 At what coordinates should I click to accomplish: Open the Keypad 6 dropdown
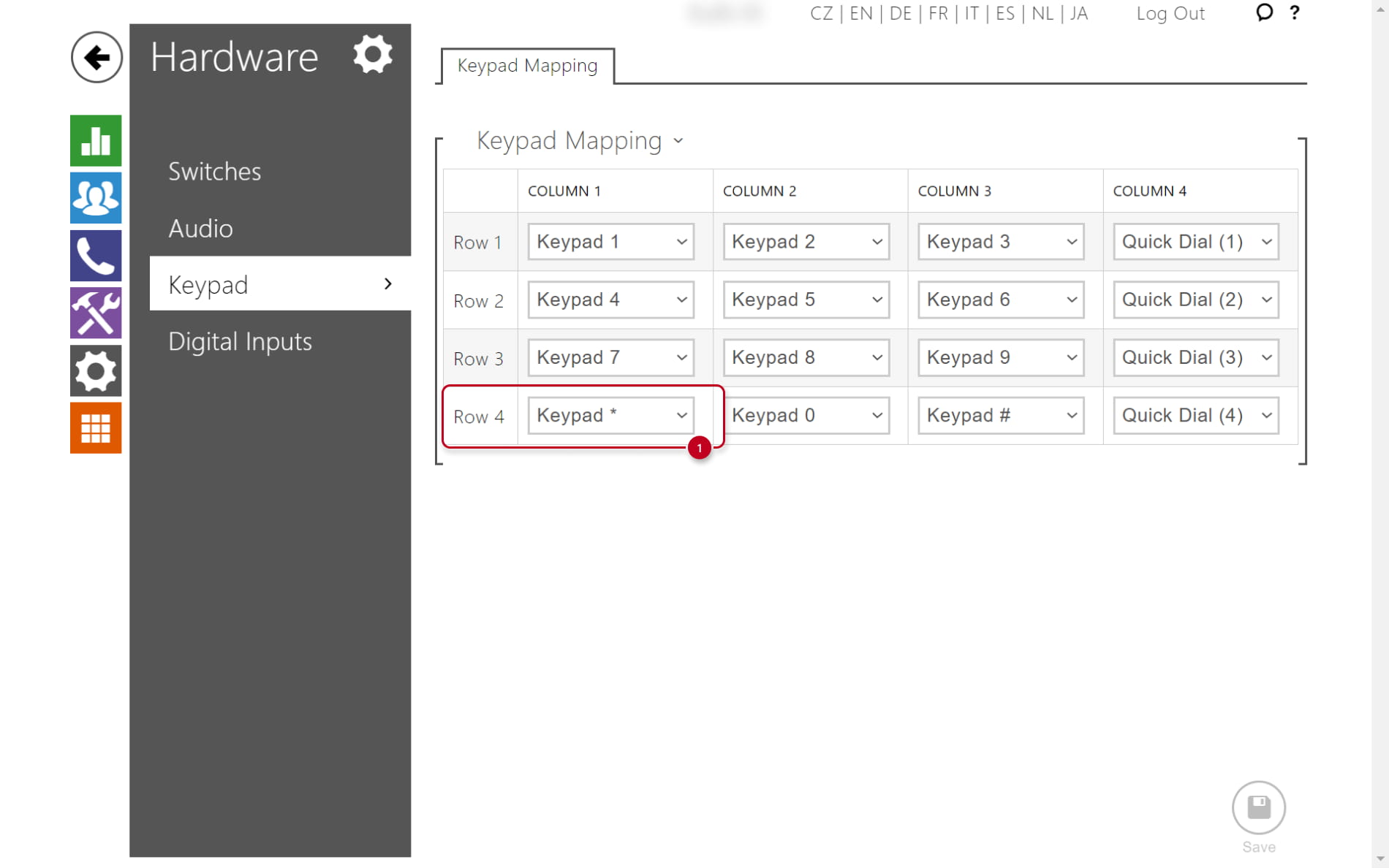(x=1002, y=300)
